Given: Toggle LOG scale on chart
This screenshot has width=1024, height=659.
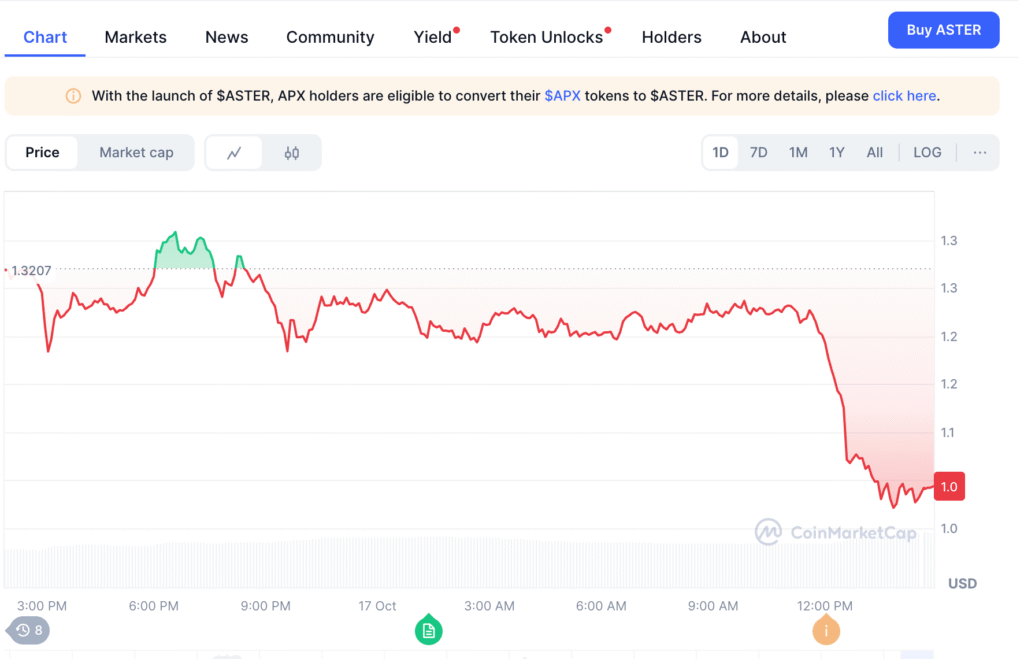Looking at the screenshot, I should pyautogui.click(x=927, y=153).
